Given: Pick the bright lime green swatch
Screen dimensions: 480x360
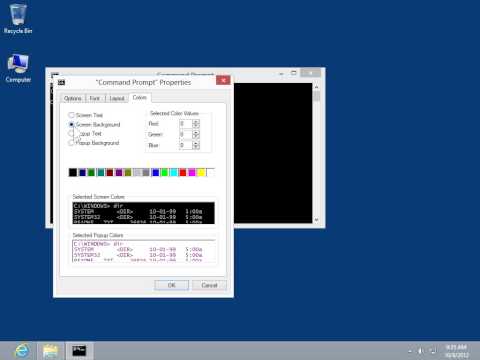Looking at the screenshot, I should point(164,172).
